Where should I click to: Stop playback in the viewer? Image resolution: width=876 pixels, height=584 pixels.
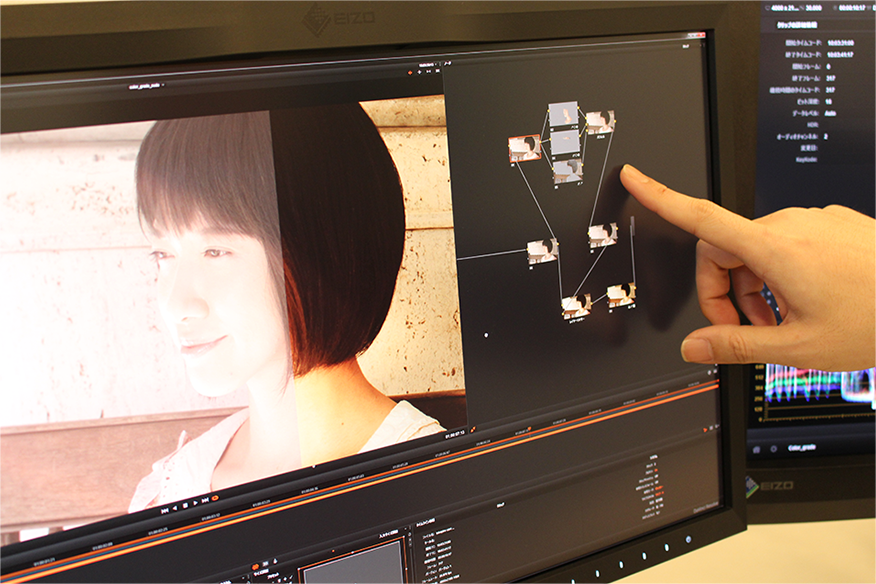pyautogui.click(x=185, y=506)
